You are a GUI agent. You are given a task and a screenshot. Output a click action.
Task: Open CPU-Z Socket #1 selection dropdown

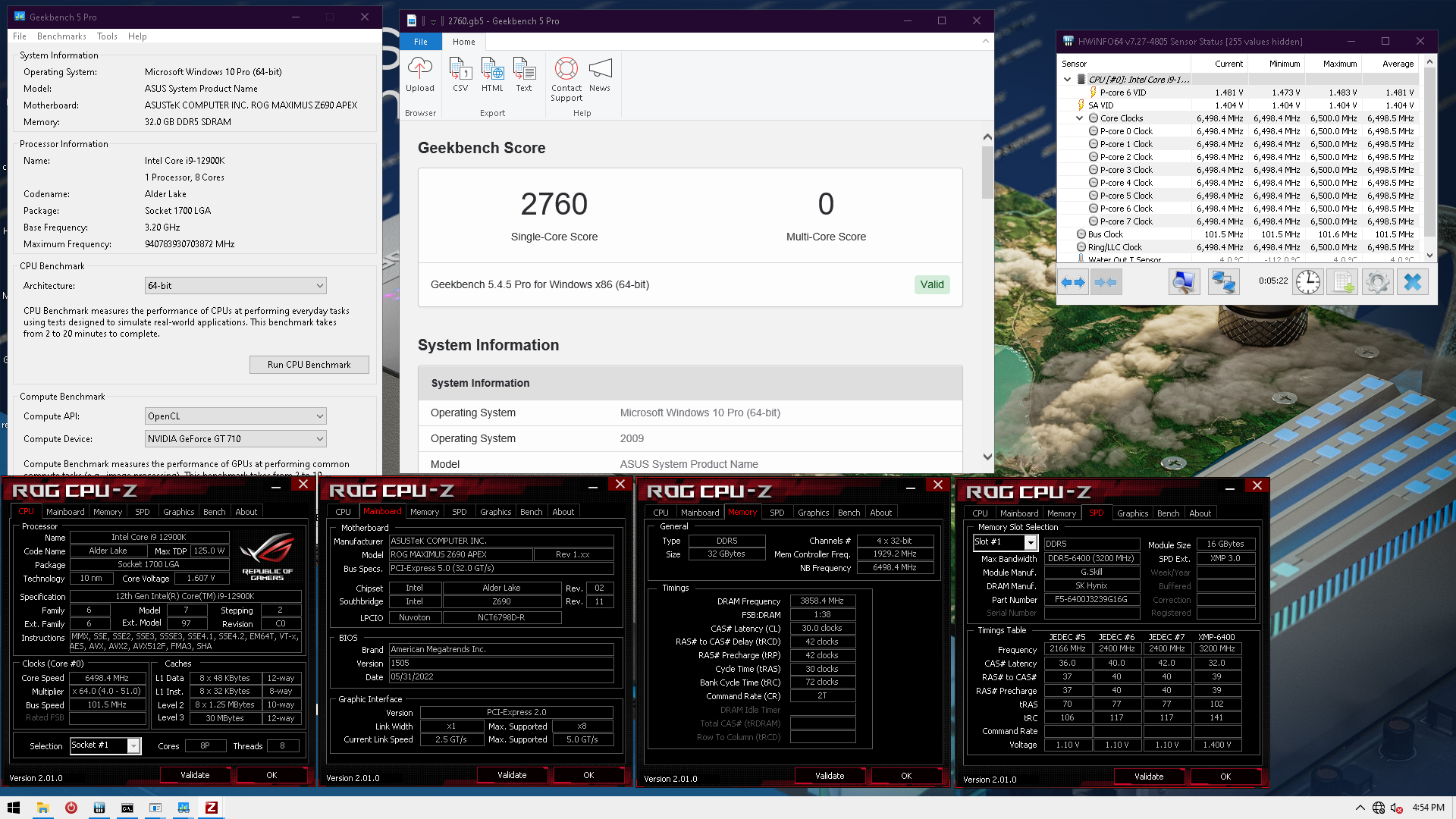click(105, 745)
